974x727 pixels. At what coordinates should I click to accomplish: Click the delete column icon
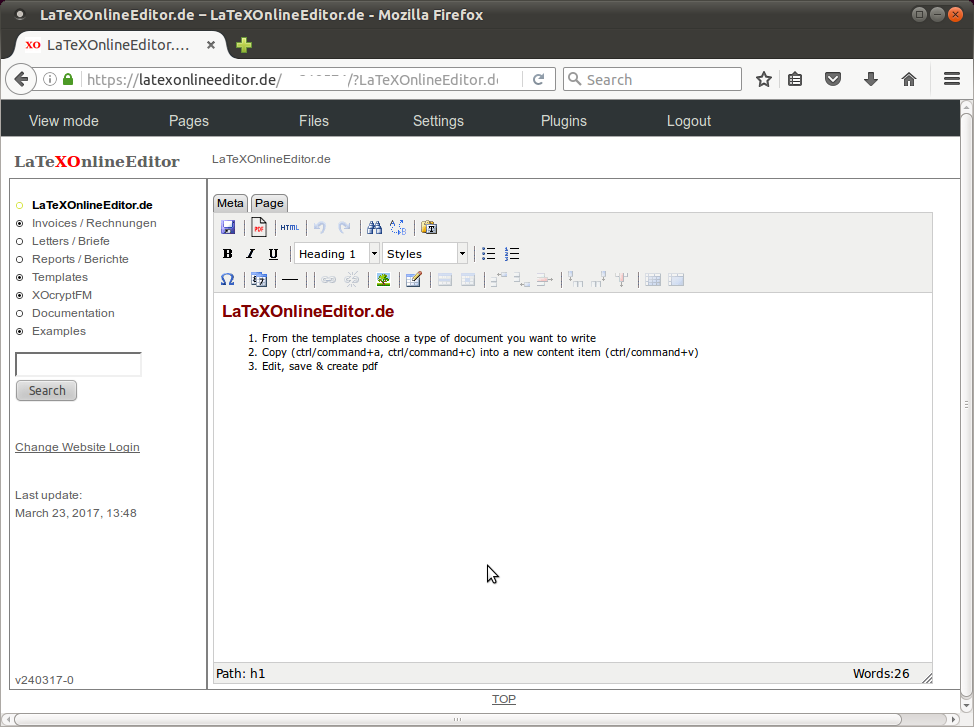[x=622, y=280]
